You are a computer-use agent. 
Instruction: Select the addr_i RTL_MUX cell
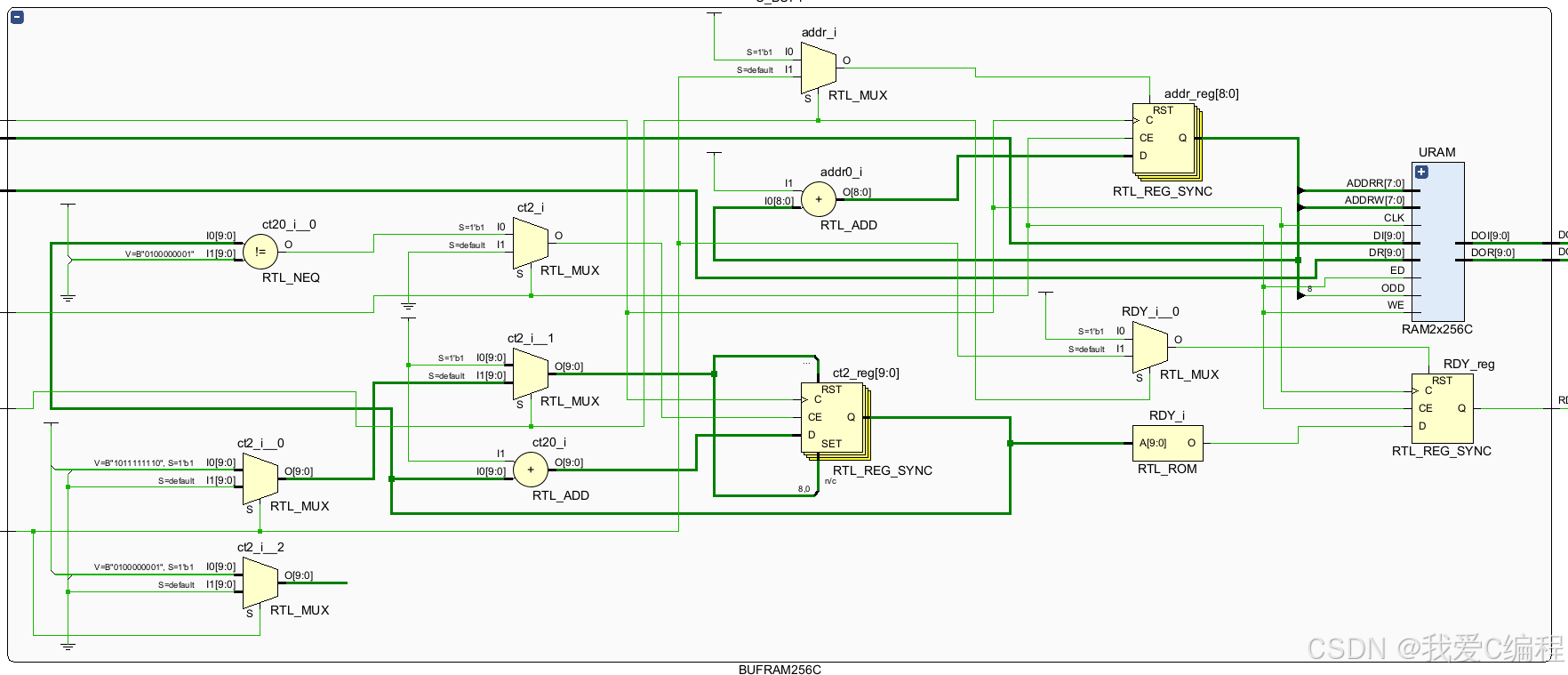tap(819, 68)
